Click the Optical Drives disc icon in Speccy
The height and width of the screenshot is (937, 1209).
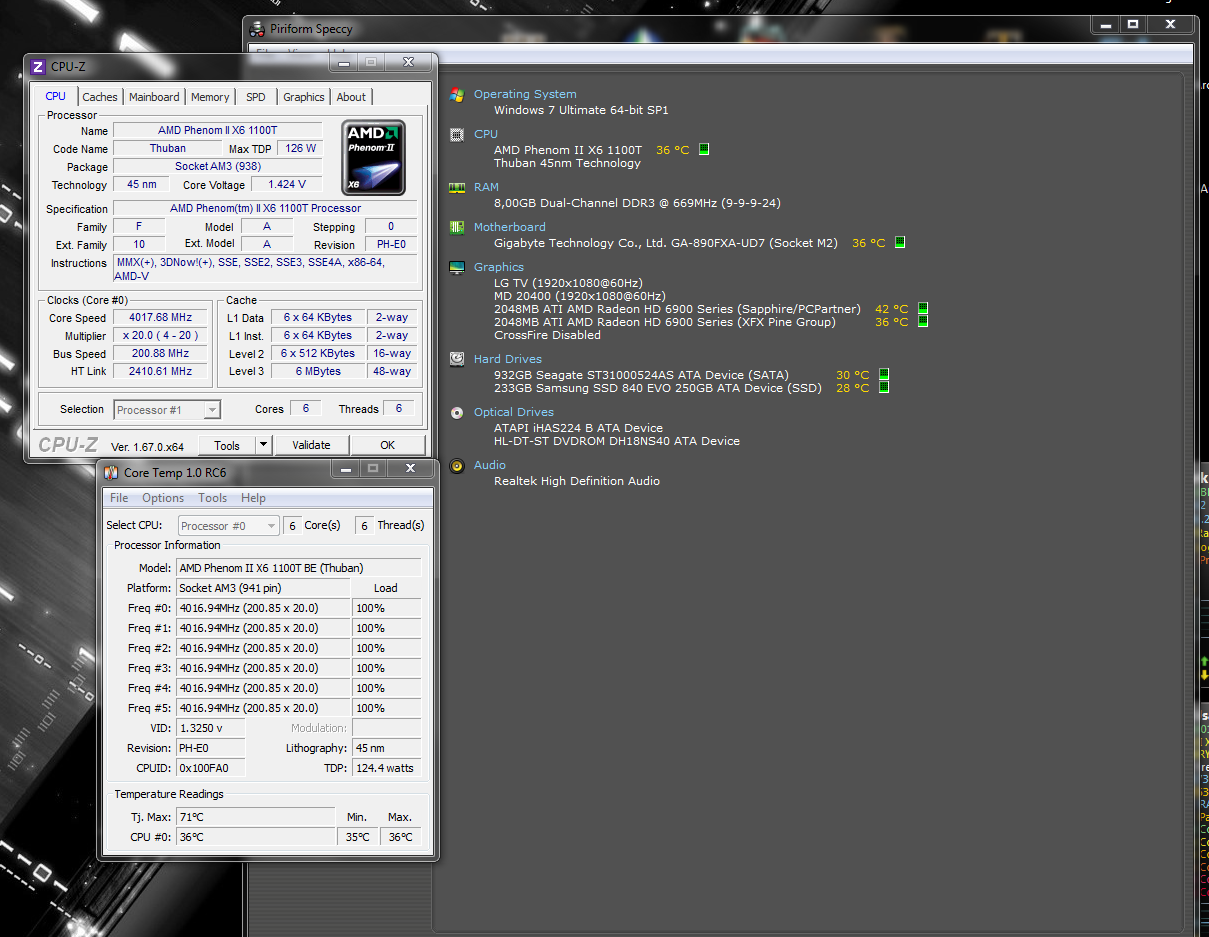(457, 412)
